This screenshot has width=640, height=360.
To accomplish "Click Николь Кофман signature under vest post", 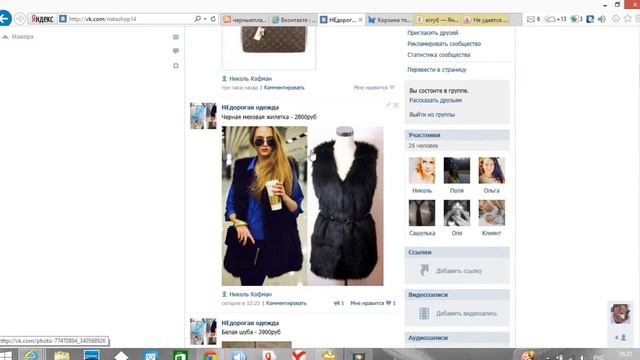I will [x=250, y=294].
